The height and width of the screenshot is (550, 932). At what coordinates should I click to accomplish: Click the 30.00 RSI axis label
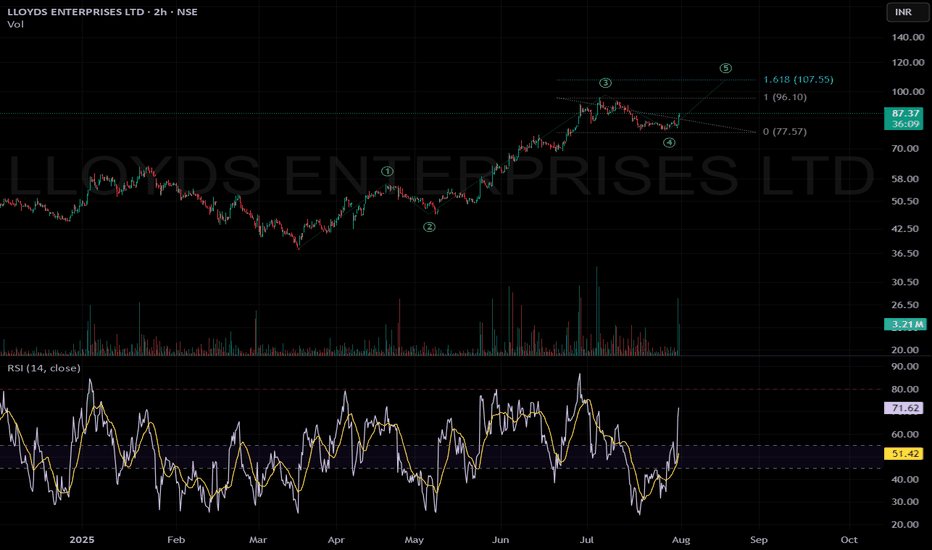coord(905,502)
